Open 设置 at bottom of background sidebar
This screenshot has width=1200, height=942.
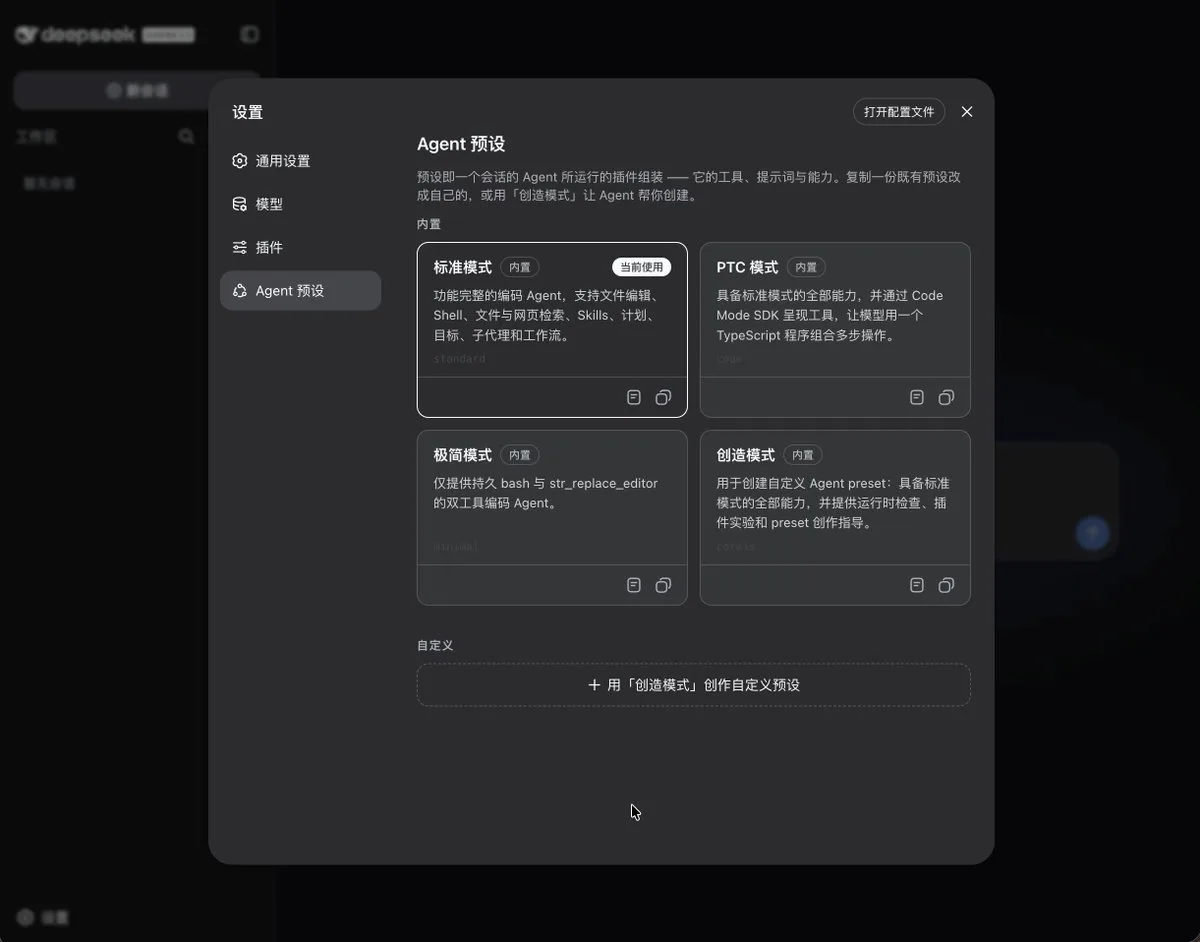[43, 917]
